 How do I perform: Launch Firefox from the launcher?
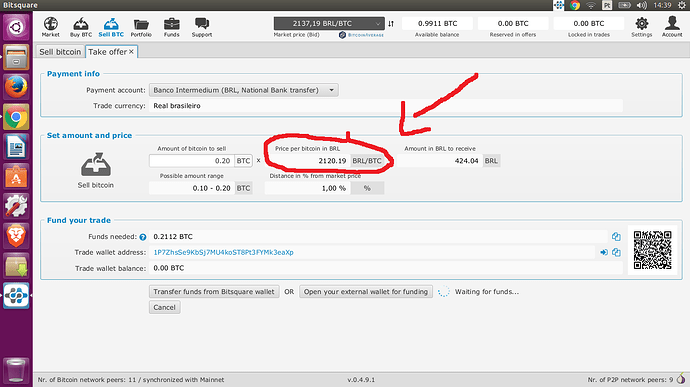coord(16,87)
